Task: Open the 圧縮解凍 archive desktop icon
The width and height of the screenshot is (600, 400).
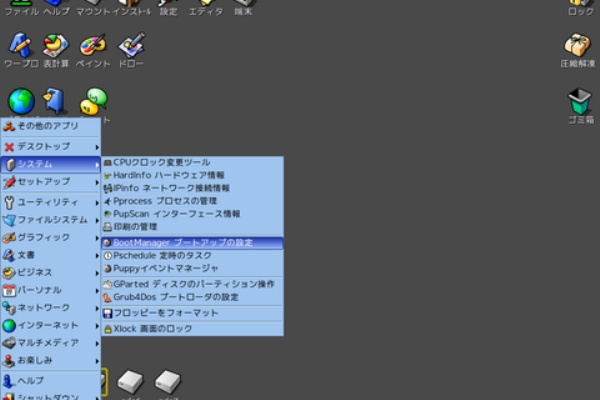Action: 578,48
